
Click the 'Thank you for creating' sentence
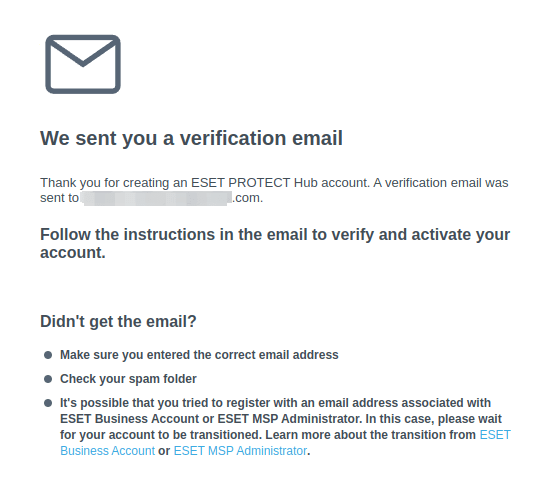[x=205, y=183]
